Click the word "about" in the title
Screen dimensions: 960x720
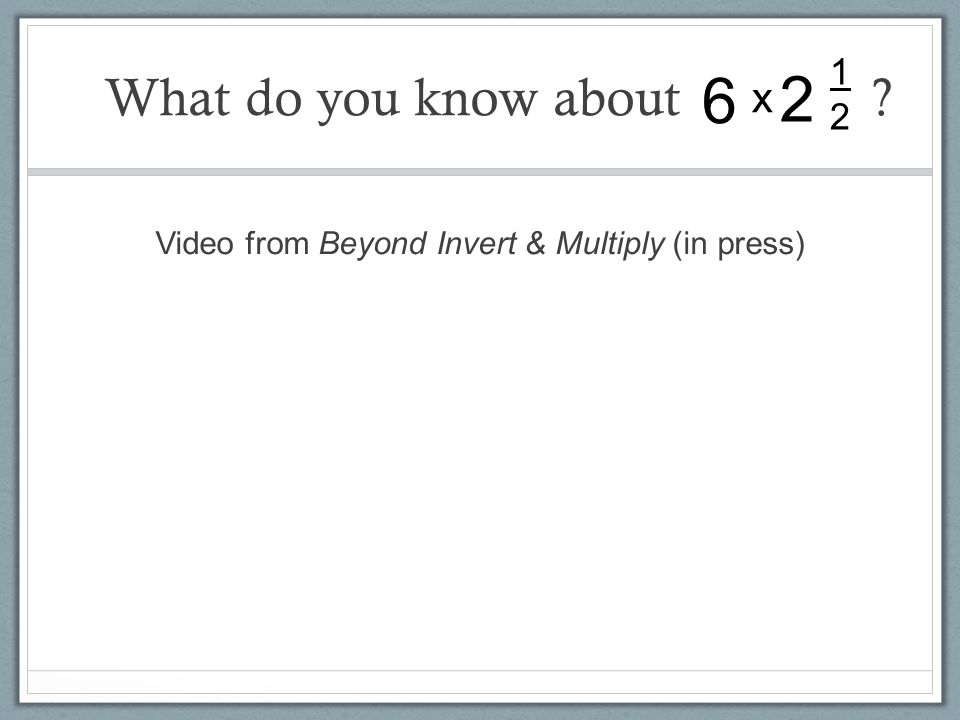(617, 97)
